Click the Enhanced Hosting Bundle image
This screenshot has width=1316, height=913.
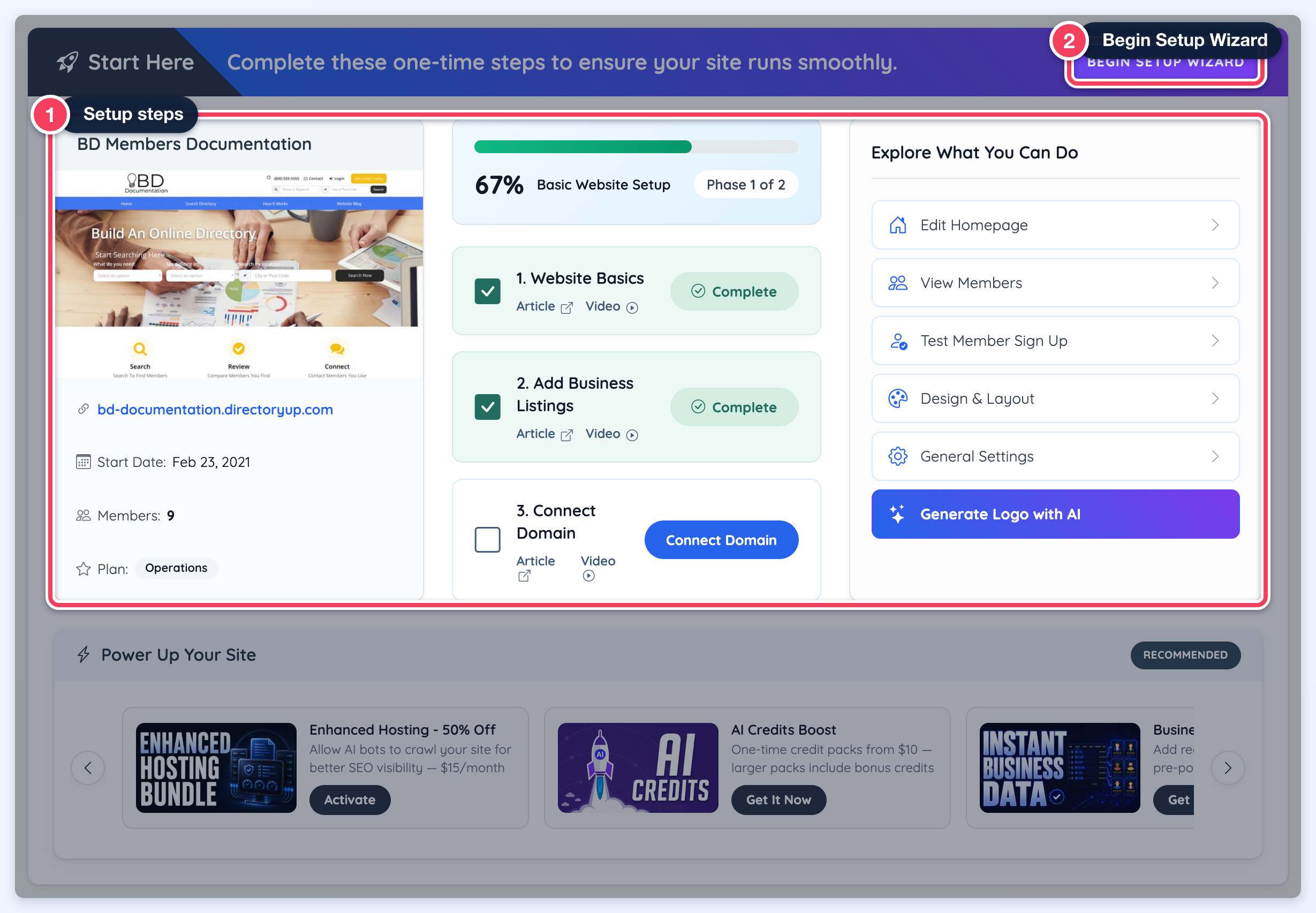click(x=216, y=768)
